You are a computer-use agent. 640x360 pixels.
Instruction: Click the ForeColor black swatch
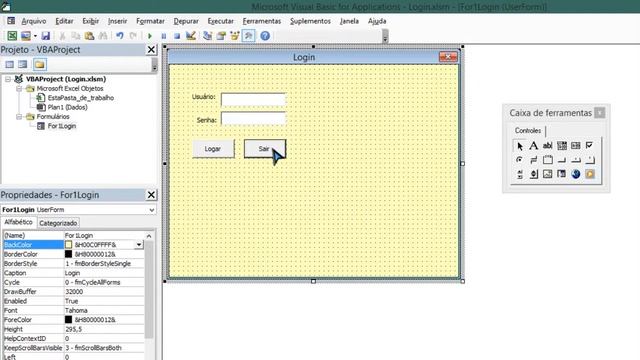point(69,320)
